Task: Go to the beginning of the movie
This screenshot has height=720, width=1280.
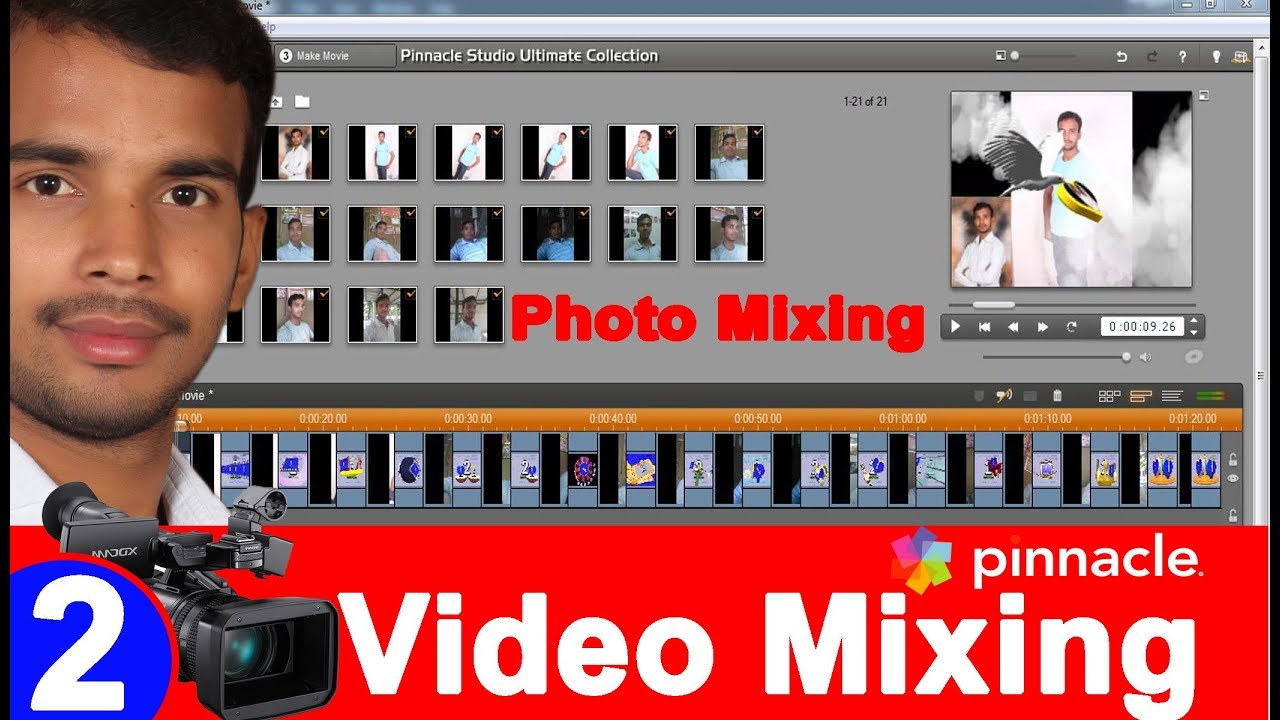Action: coord(984,326)
